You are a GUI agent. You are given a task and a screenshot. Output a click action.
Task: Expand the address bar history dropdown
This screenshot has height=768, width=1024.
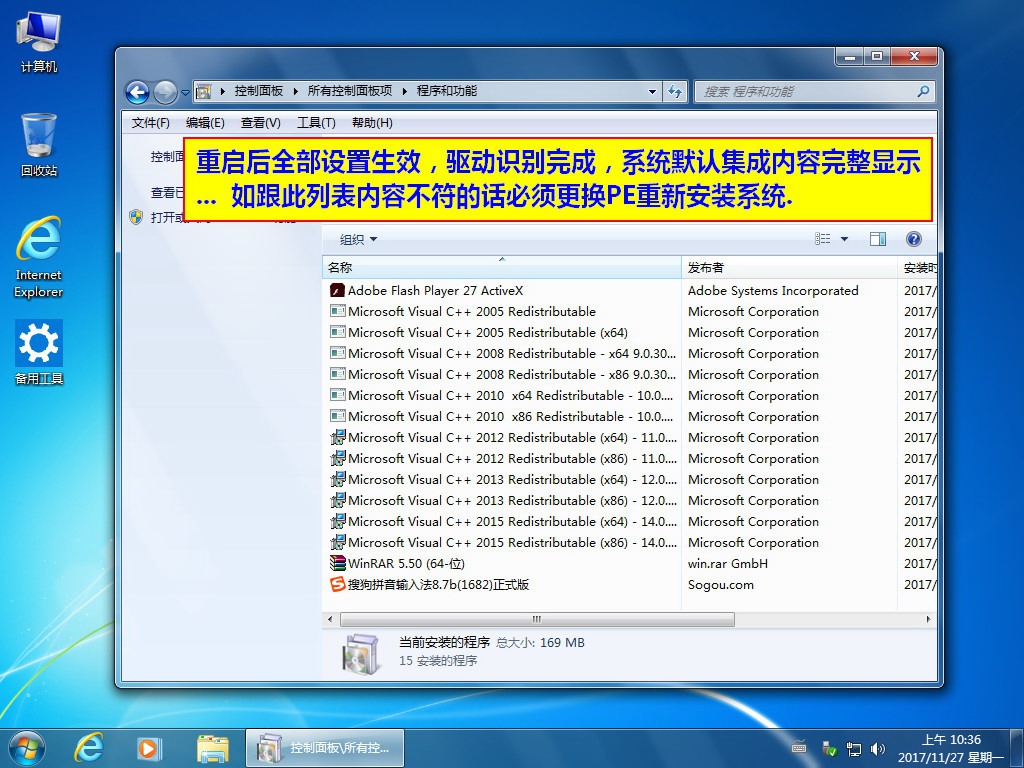[x=652, y=91]
